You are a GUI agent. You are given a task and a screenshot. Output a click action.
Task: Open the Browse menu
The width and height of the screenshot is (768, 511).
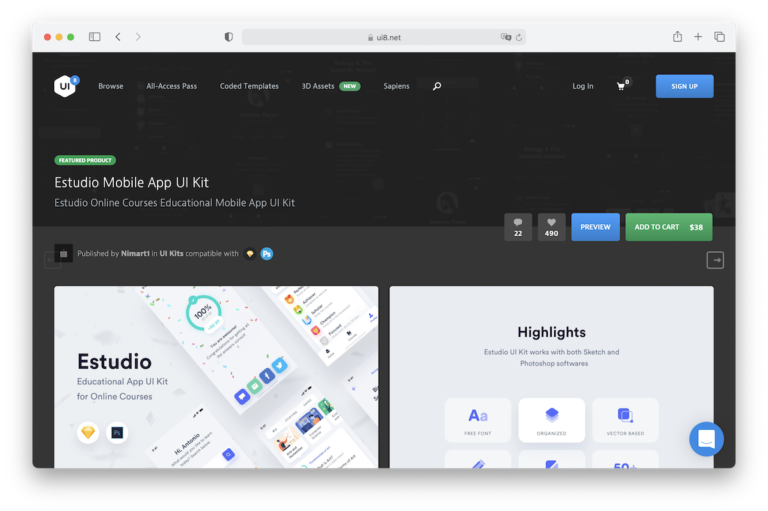(111, 86)
